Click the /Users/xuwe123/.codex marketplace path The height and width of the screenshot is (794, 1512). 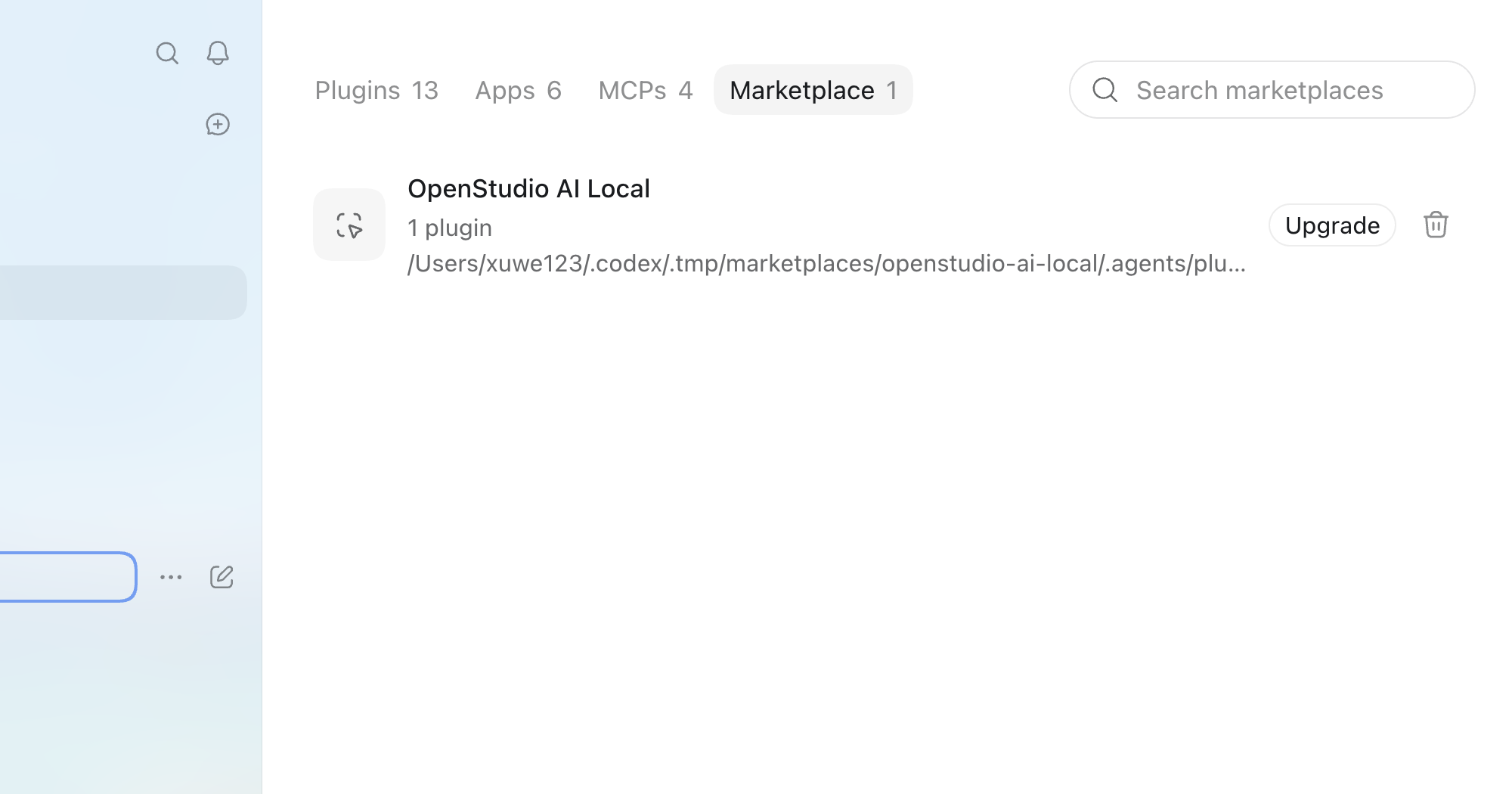tap(826, 263)
